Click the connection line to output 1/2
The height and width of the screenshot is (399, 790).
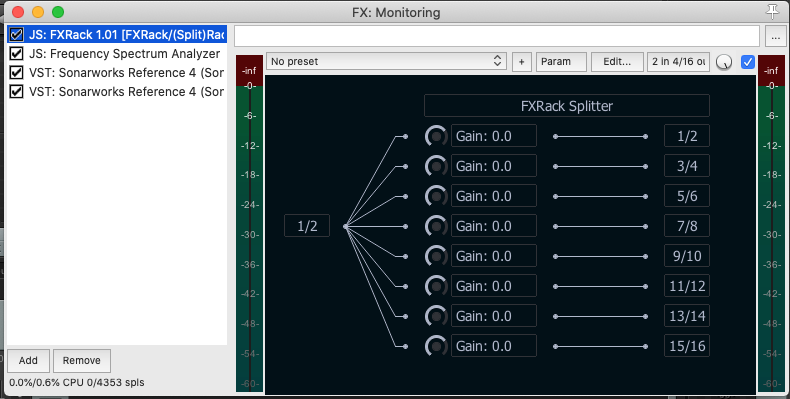(601, 137)
